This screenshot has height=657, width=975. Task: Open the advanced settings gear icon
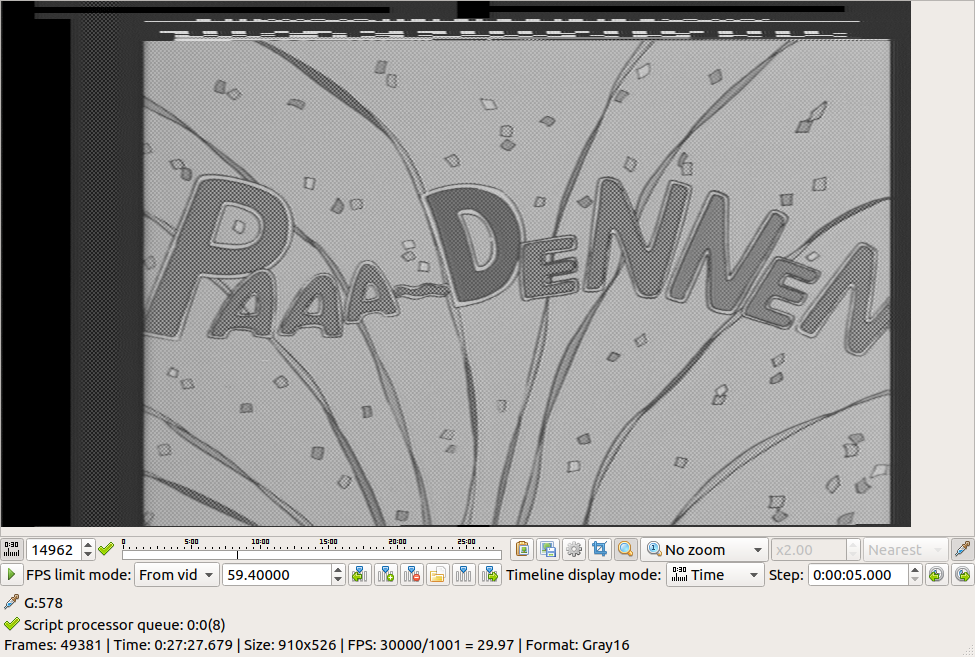click(x=574, y=549)
